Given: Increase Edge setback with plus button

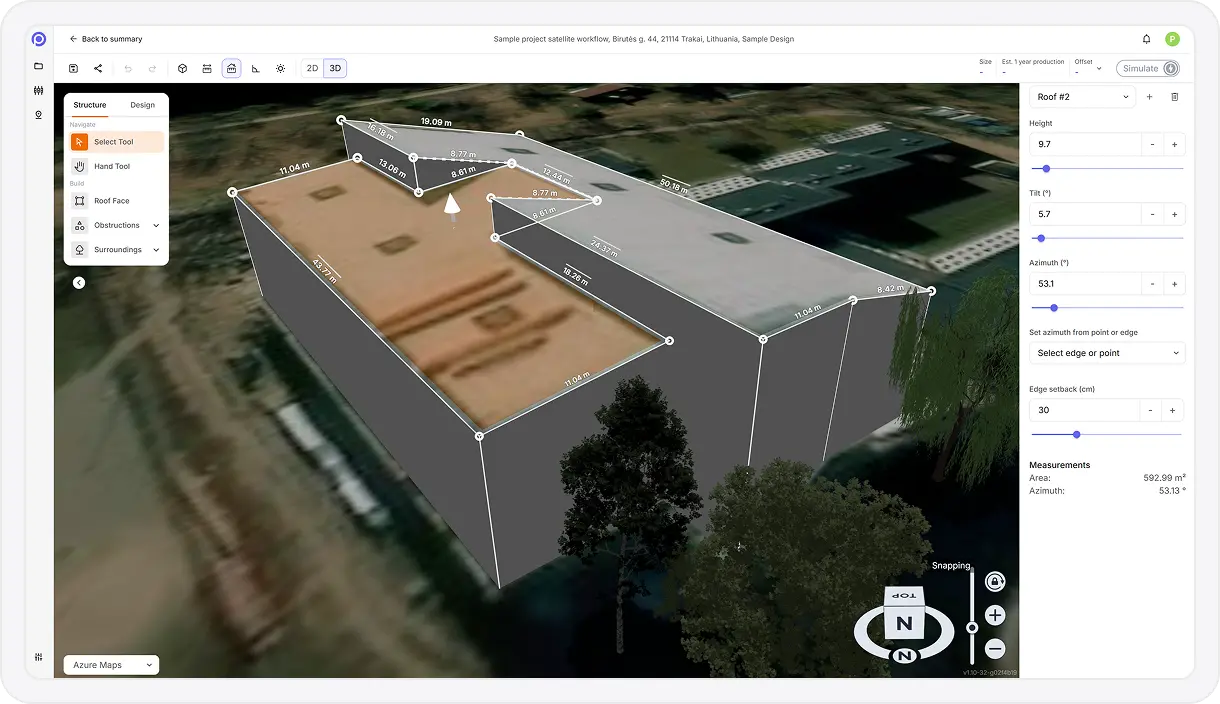Looking at the screenshot, I should point(1174,410).
